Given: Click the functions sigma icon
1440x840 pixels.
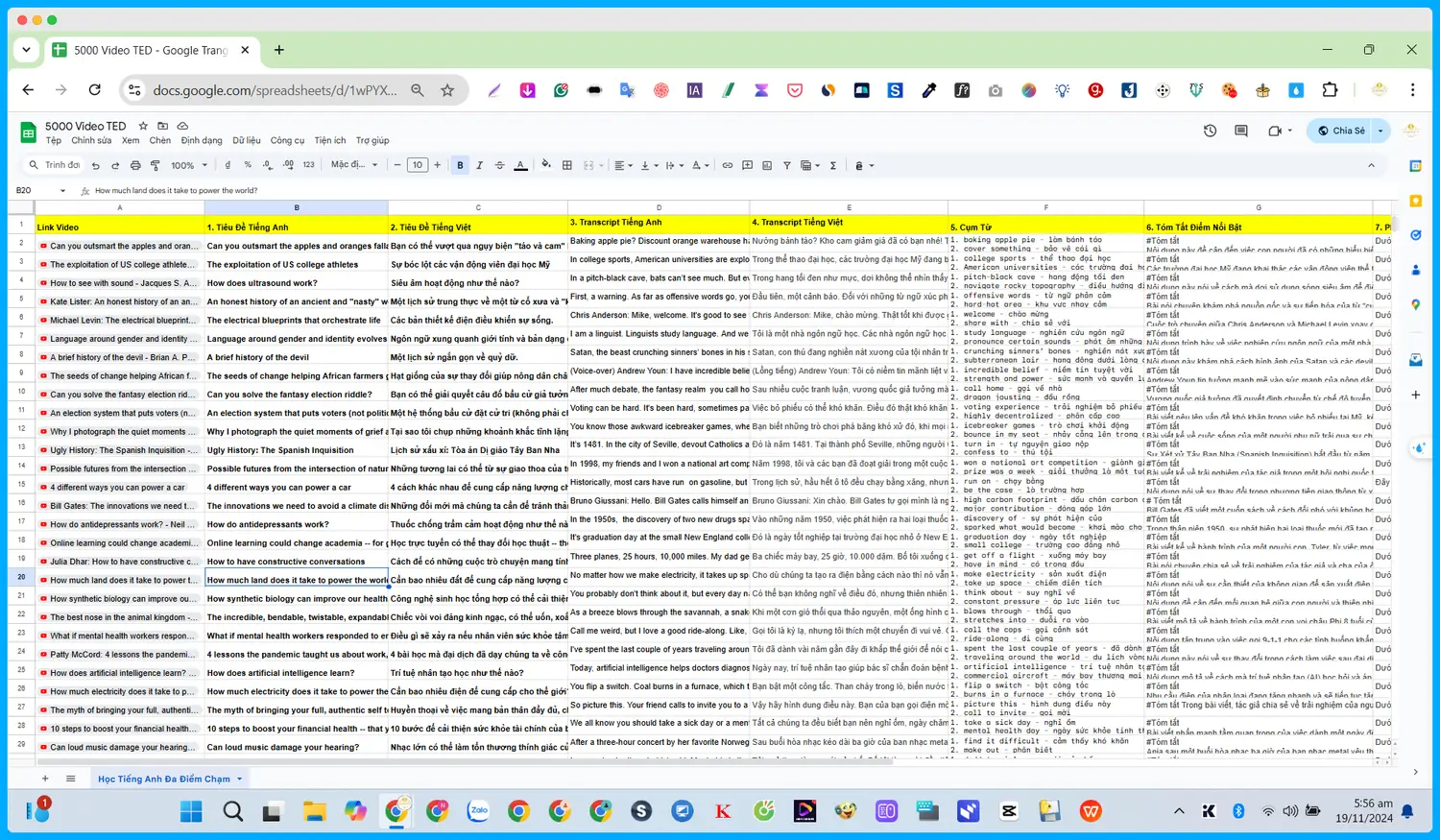Looking at the screenshot, I should coord(833,165).
